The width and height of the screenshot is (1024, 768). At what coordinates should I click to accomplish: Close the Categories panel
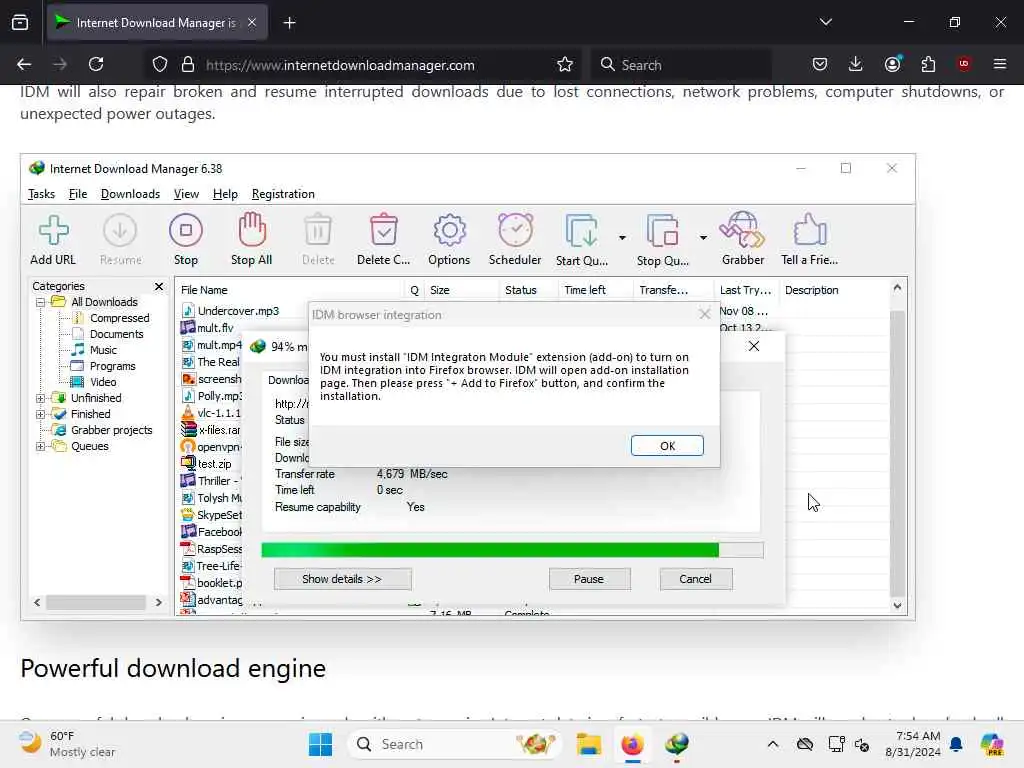coord(159,287)
